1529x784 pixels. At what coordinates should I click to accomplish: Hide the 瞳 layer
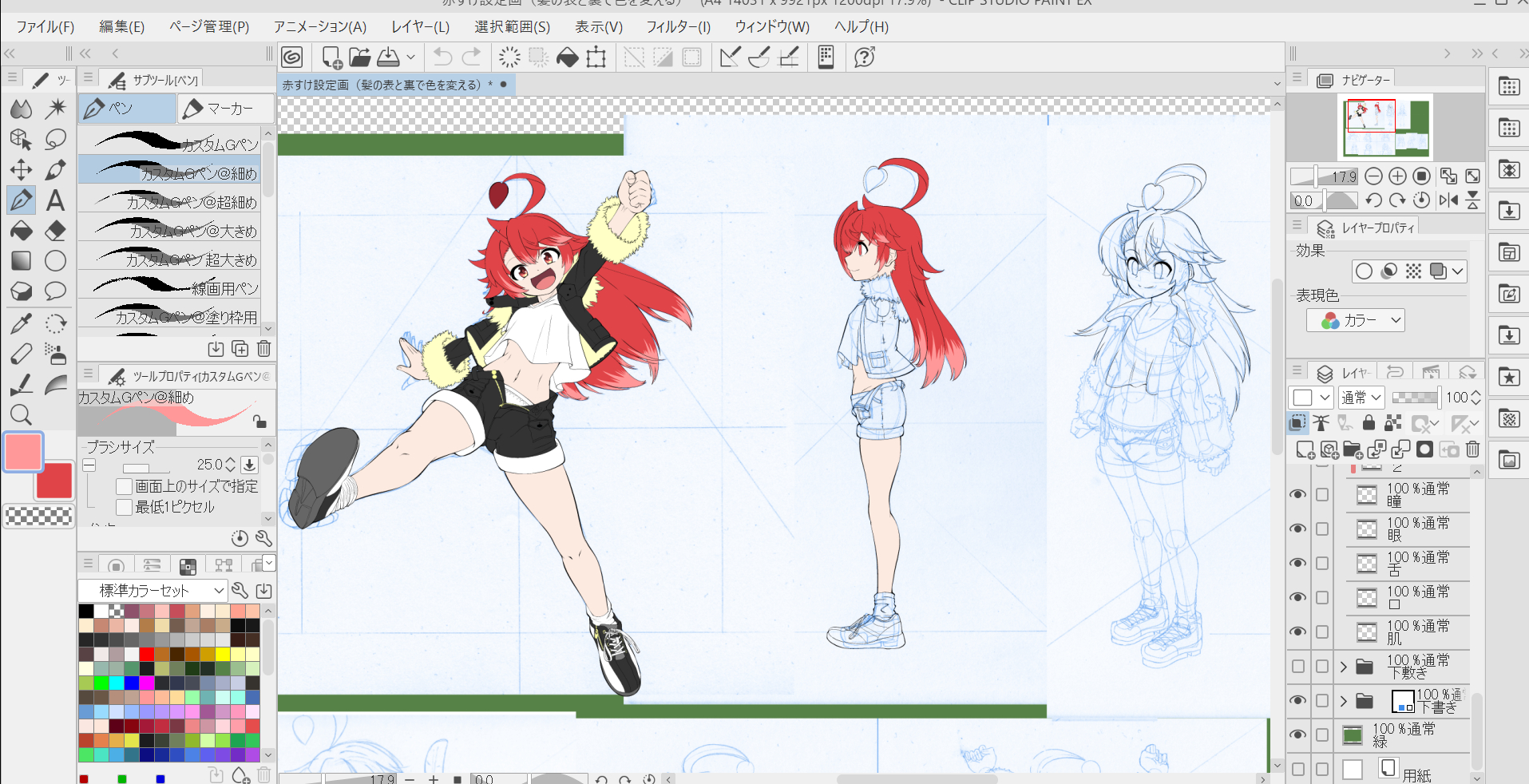1298,494
